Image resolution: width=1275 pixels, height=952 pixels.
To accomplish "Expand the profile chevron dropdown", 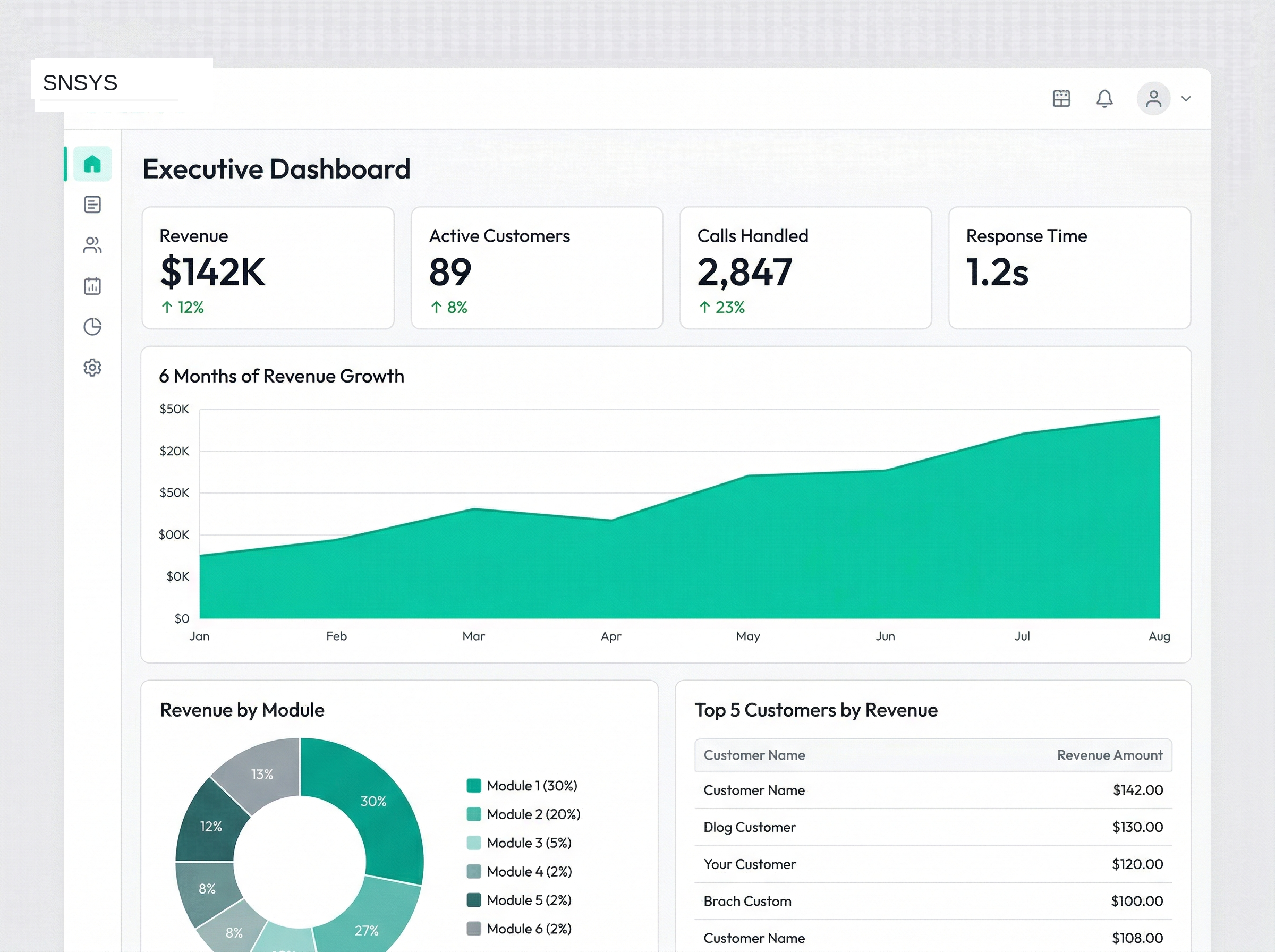I will [1186, 99].
